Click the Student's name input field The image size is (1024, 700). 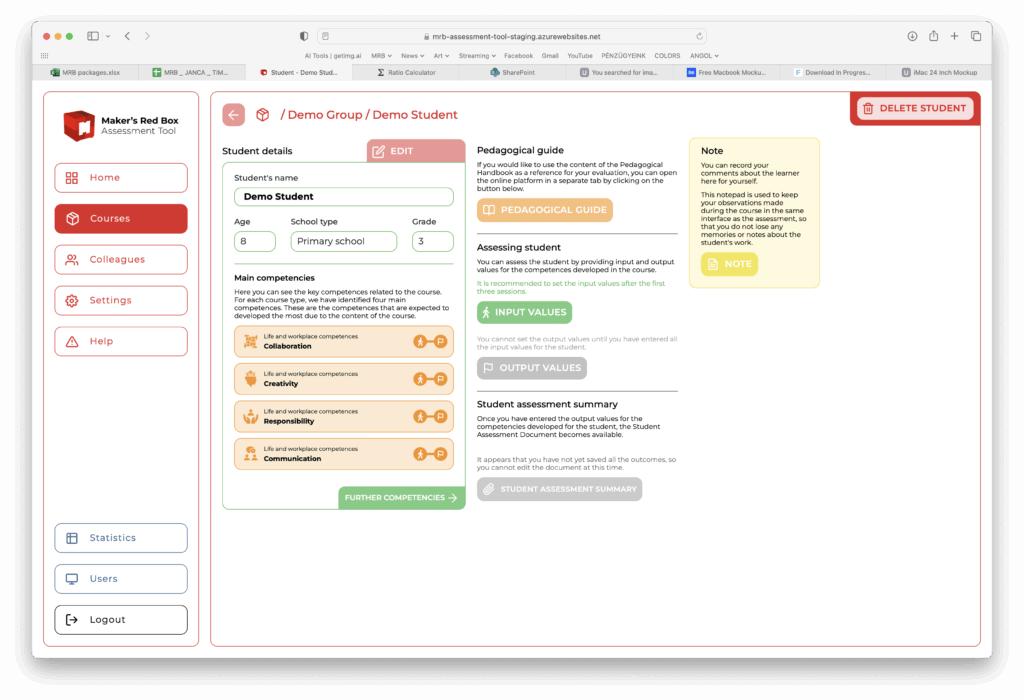coord(343,197)
